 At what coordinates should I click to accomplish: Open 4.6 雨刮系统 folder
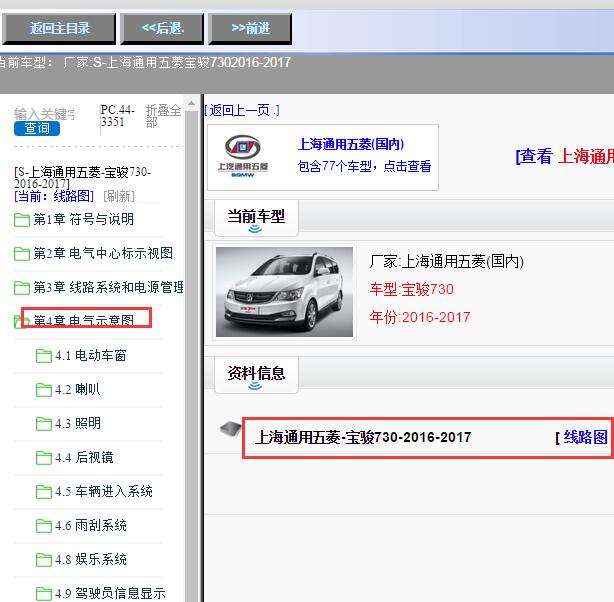[91, 526]
